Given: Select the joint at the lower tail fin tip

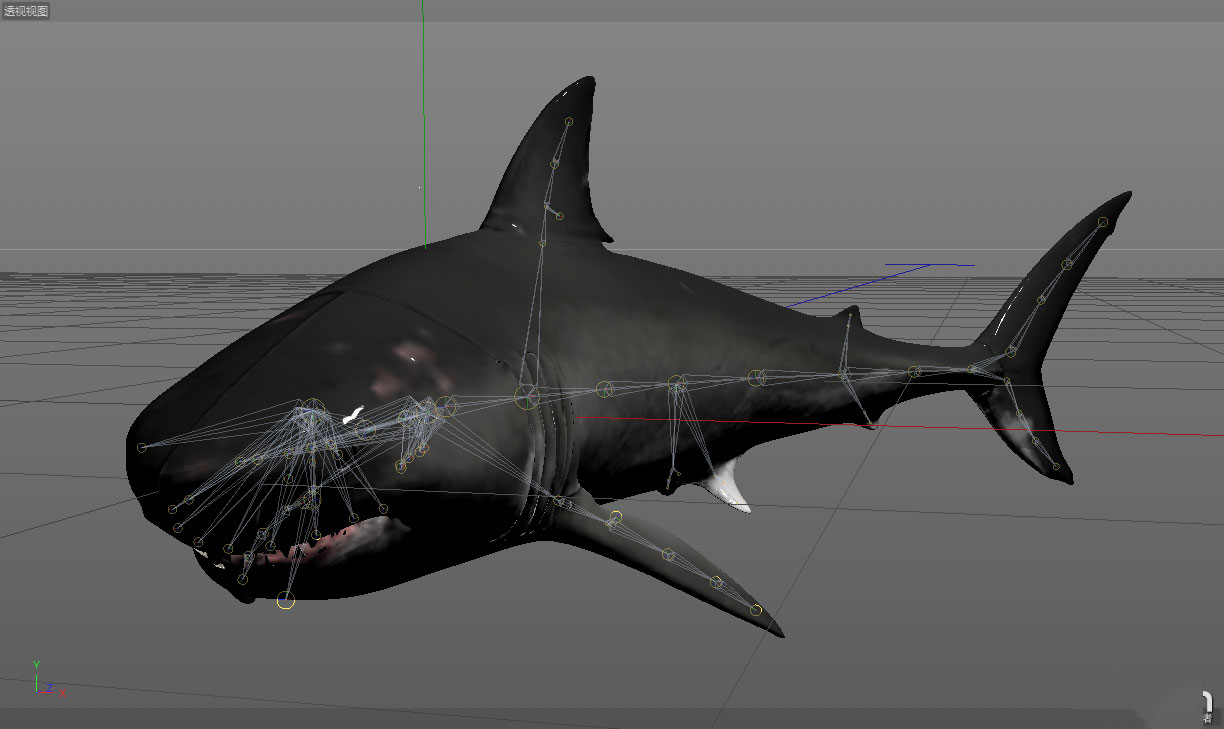Looking at the screenshot, I should point(1056,466).
